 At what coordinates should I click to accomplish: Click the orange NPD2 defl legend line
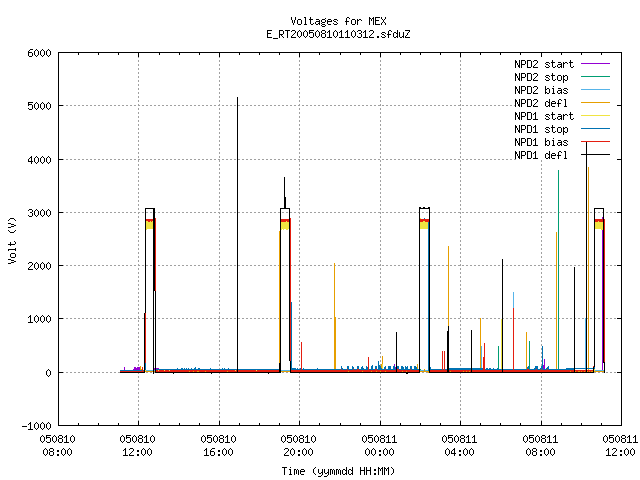pos(596,102)
